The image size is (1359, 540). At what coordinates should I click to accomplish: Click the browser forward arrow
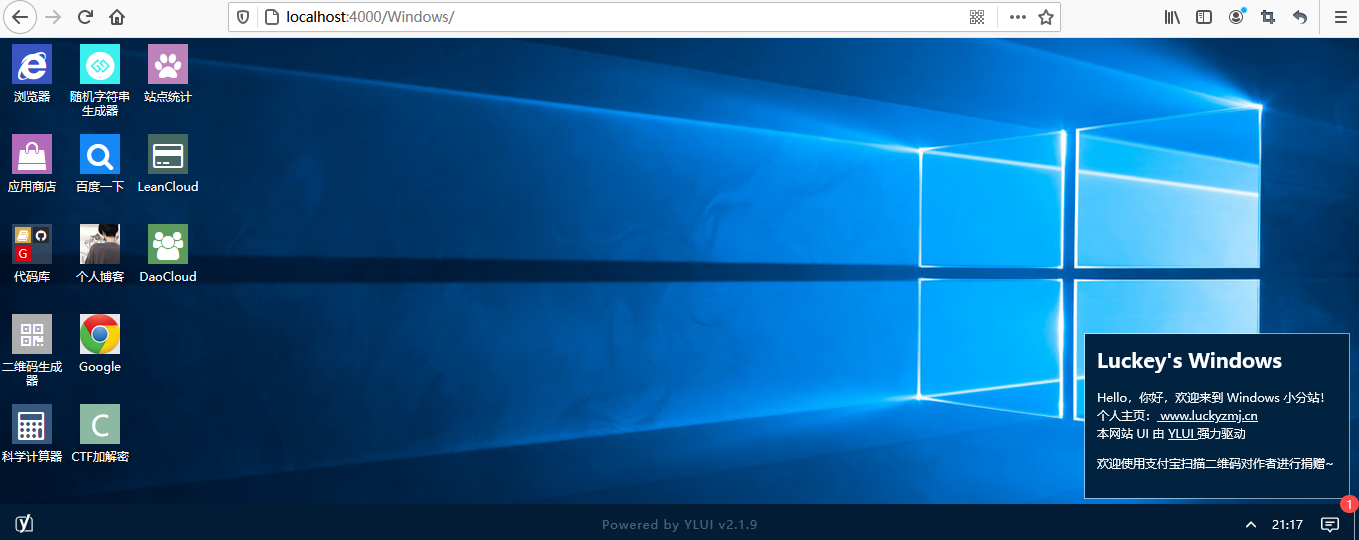(53, 17)
